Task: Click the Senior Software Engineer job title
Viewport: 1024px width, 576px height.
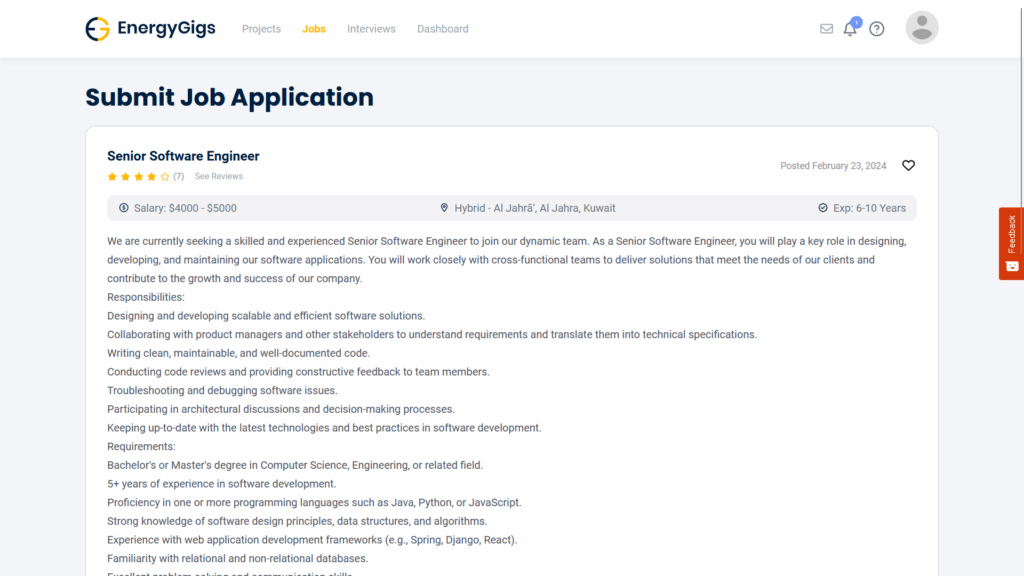Action: (183, 156)
